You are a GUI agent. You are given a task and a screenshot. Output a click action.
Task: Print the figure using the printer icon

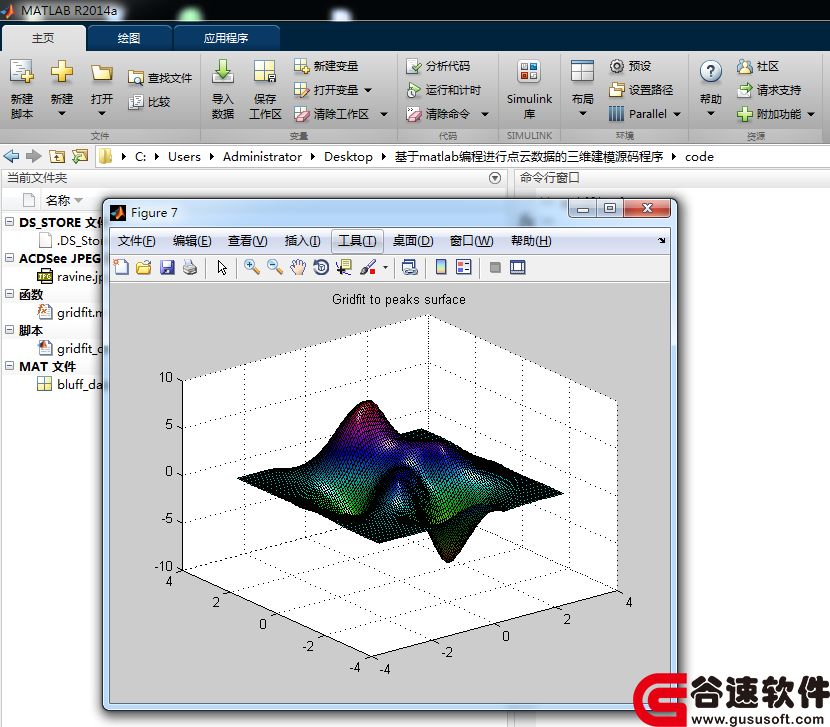point(190,267)
